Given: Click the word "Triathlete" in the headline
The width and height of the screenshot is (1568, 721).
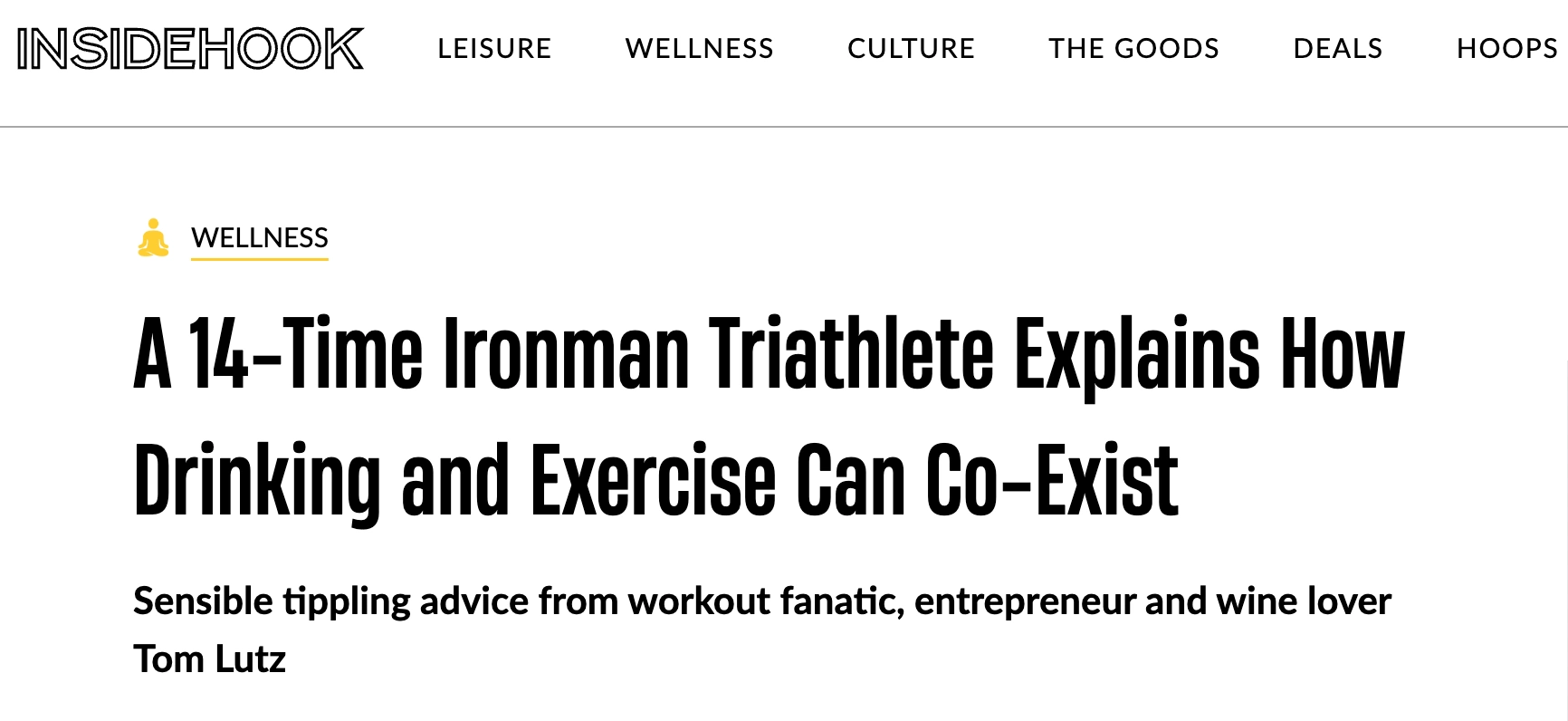Looking at the screenshot, I should pos(850,354).
